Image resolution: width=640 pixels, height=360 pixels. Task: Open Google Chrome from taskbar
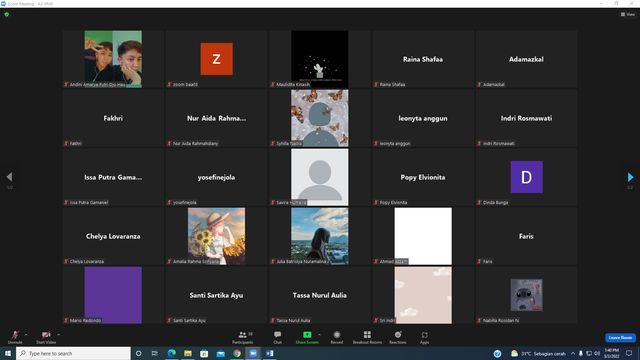[x=237, y=353]
